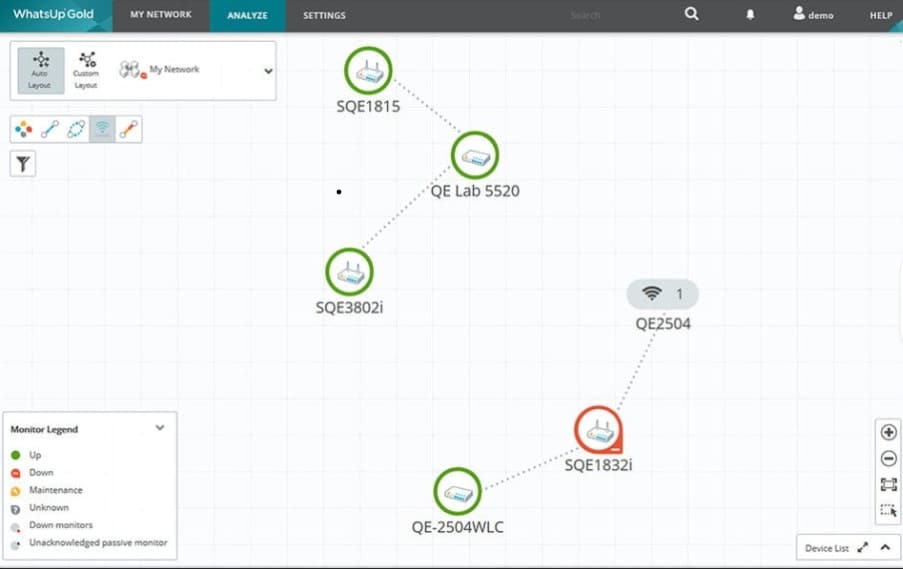Expand the Device List chevron
The image size is (903, 569).
886,547
